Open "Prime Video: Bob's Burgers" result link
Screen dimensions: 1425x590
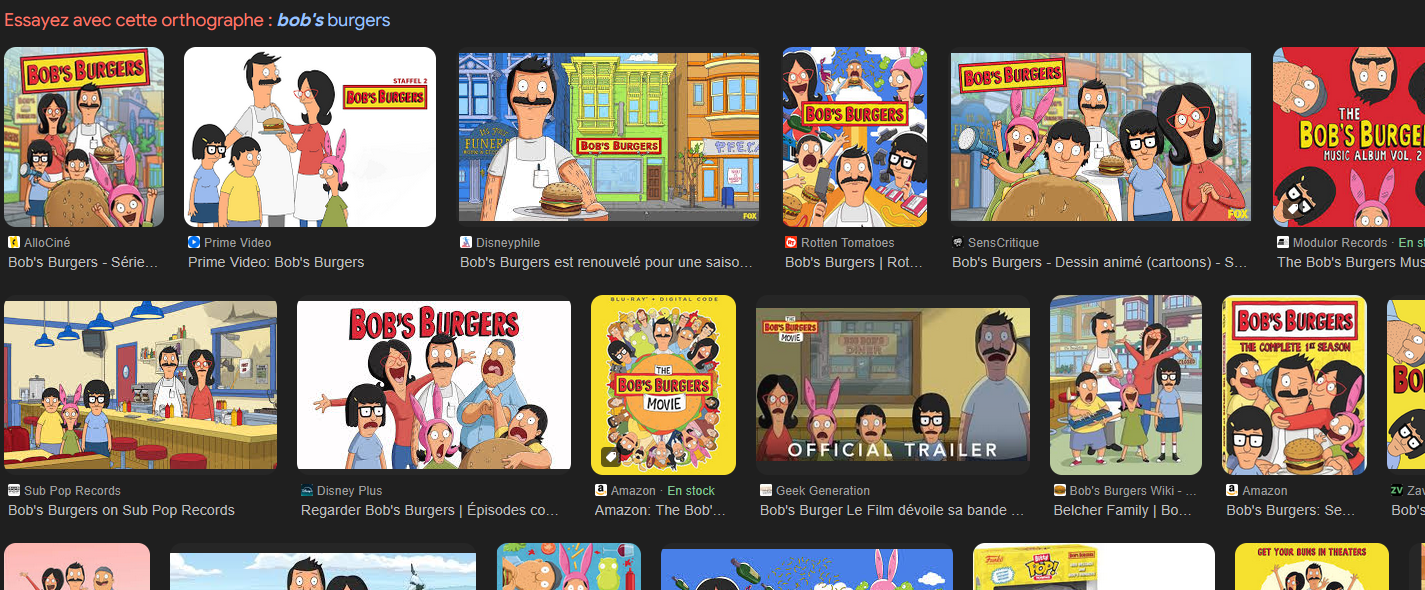point(276,262)
